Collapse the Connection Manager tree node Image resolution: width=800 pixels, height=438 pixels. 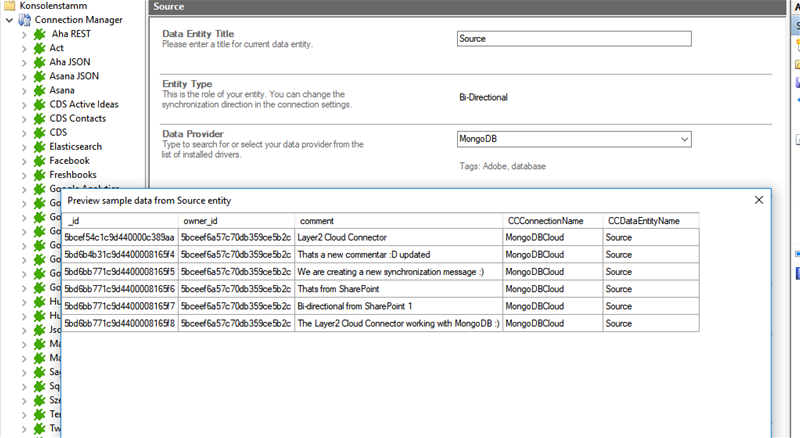9,20
